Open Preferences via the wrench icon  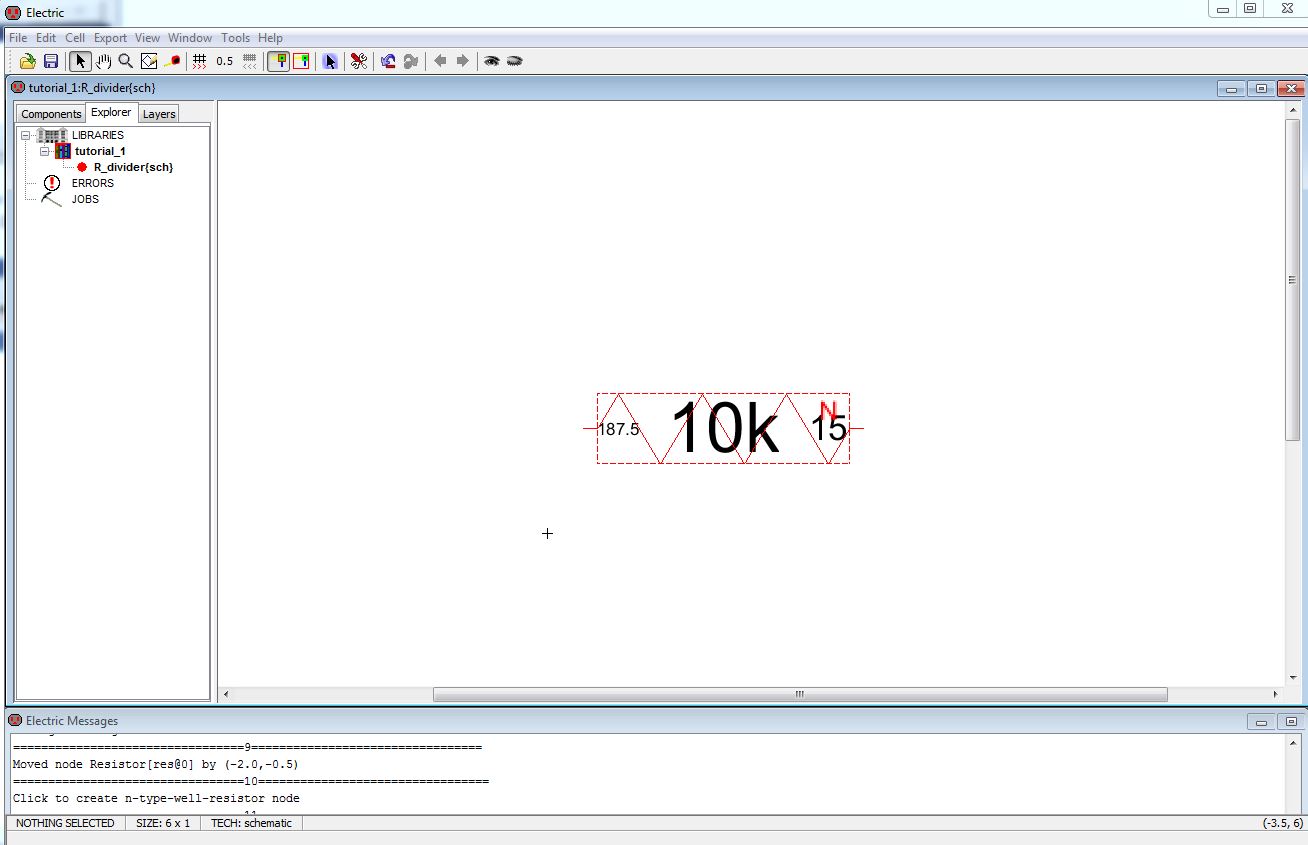[358, 61]
